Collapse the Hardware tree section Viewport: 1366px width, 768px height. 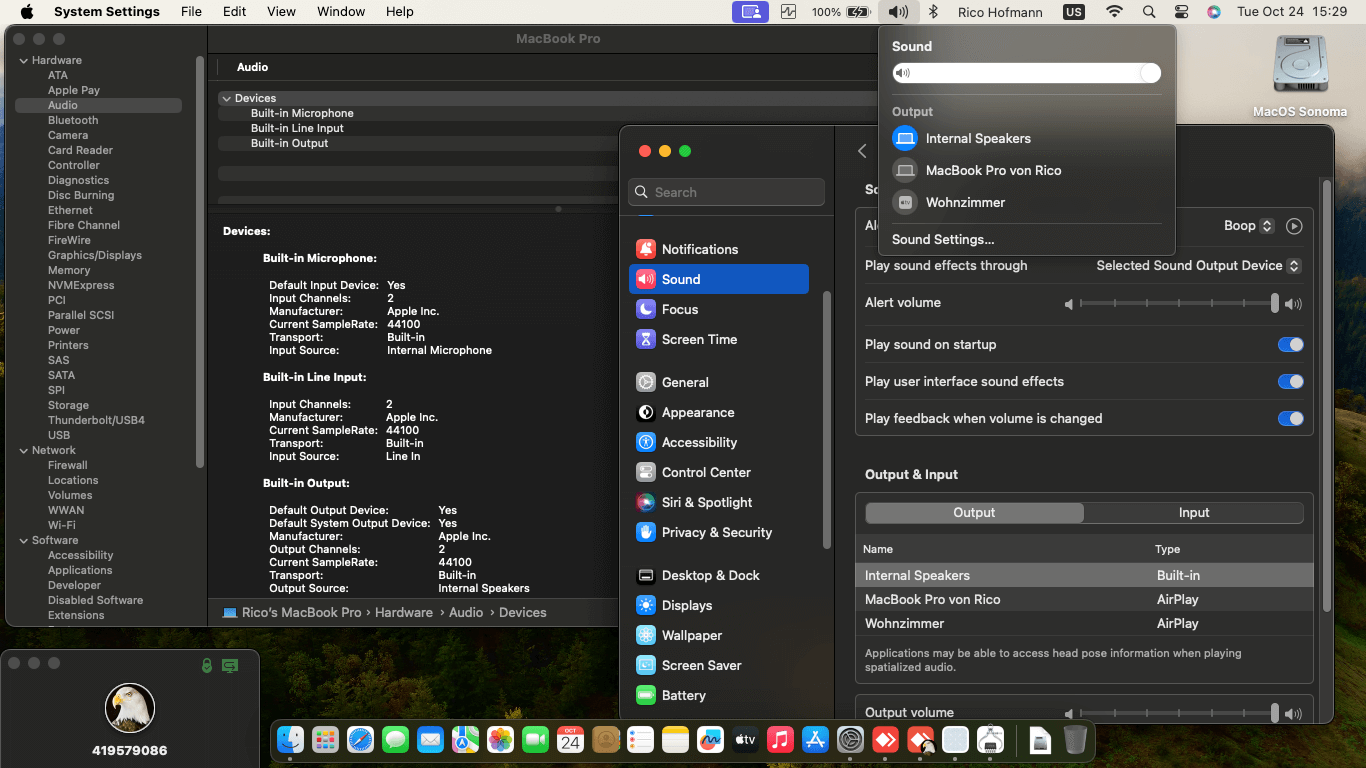[23, 60]
